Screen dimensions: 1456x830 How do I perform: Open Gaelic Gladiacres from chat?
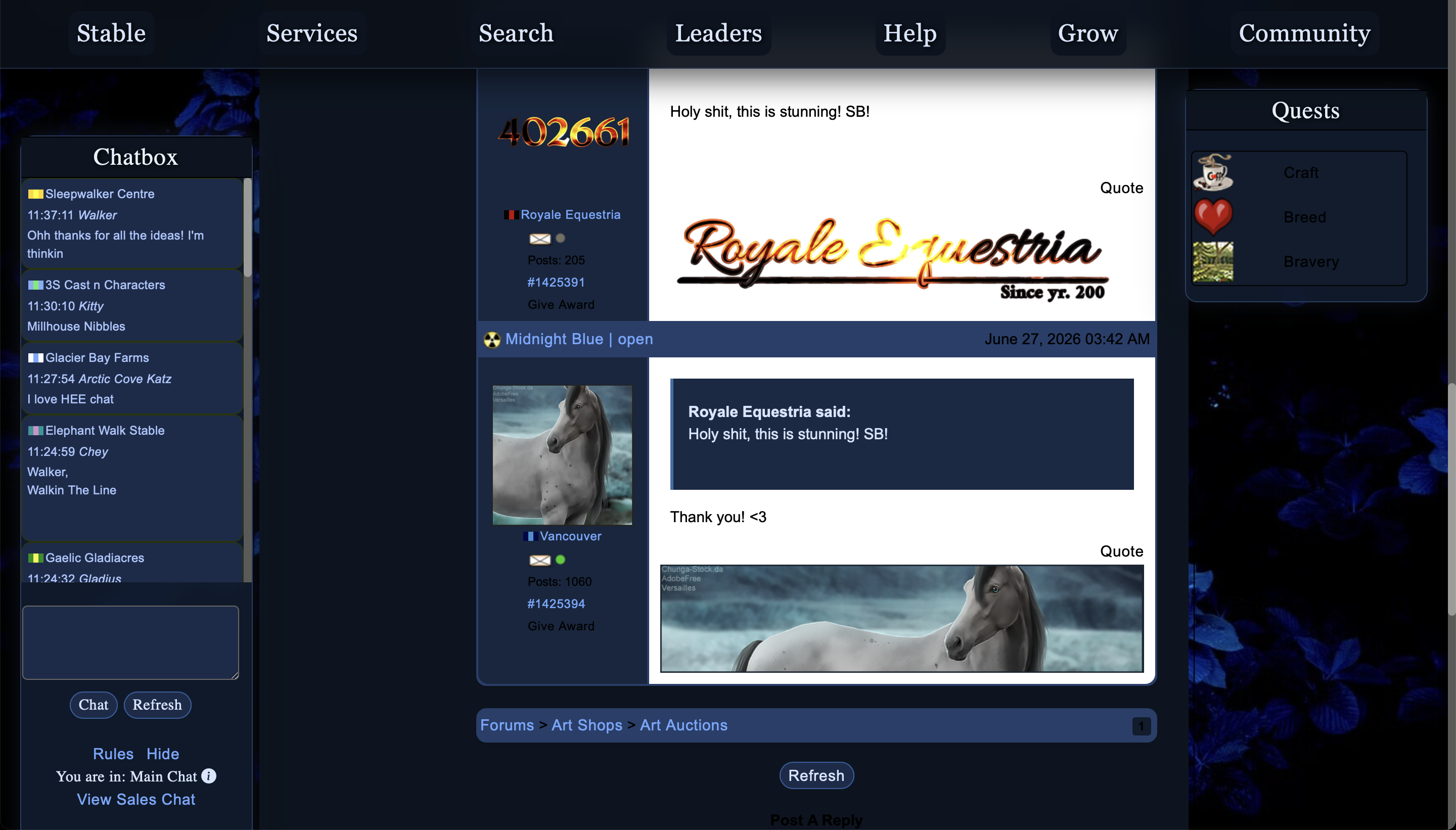tap(95, 558)
